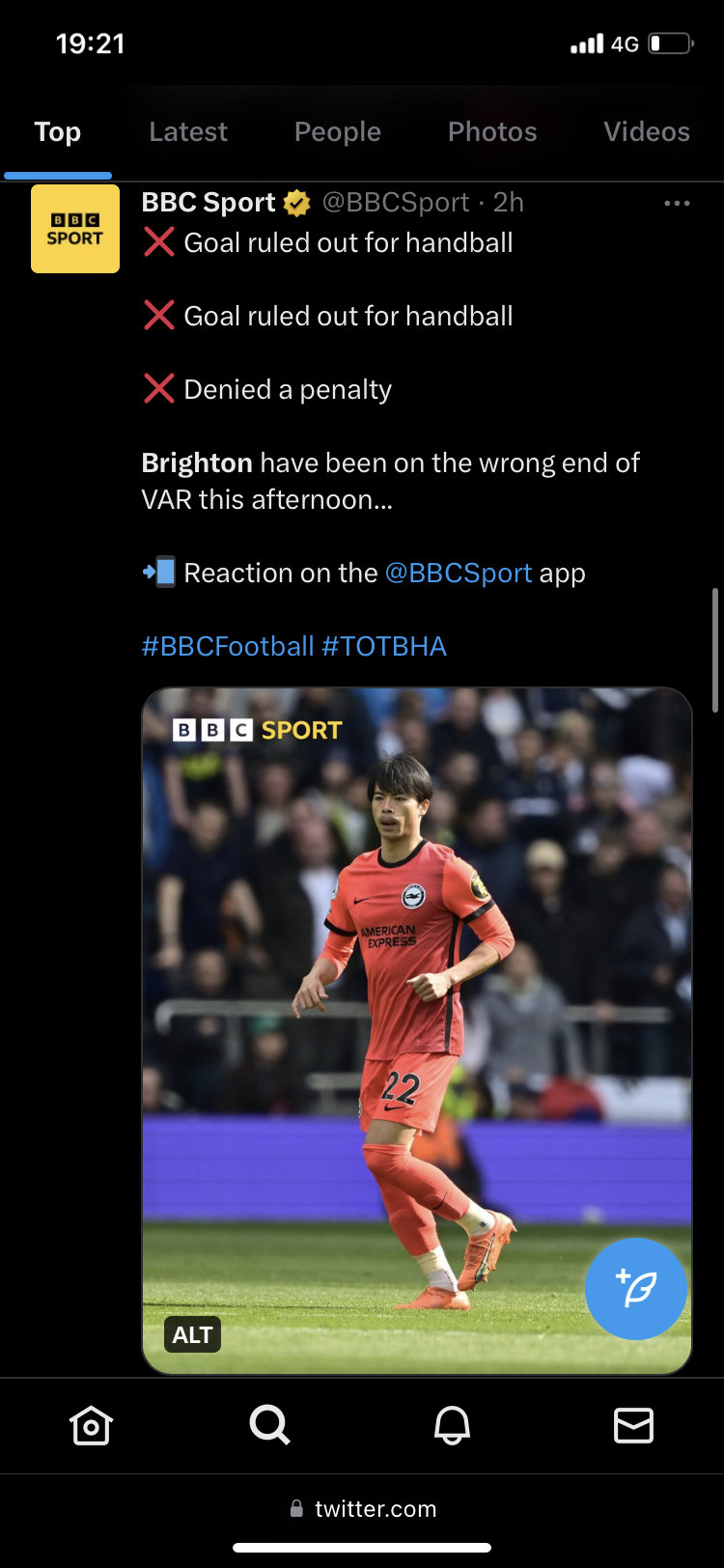Open the #BBCFootball hashtag

click(228, 647)
